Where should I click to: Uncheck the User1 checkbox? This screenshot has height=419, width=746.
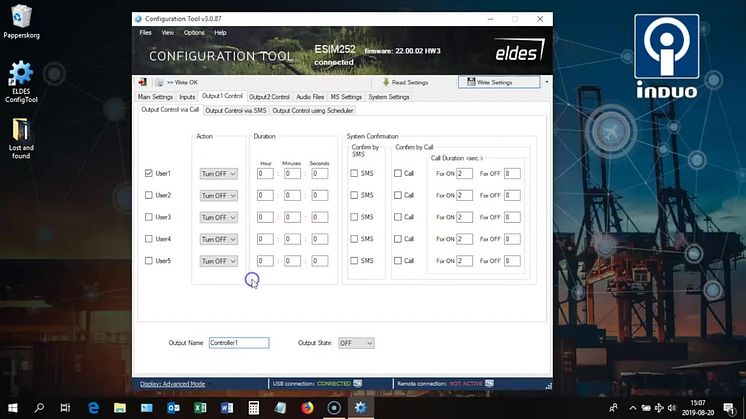(x=148, y=173)
